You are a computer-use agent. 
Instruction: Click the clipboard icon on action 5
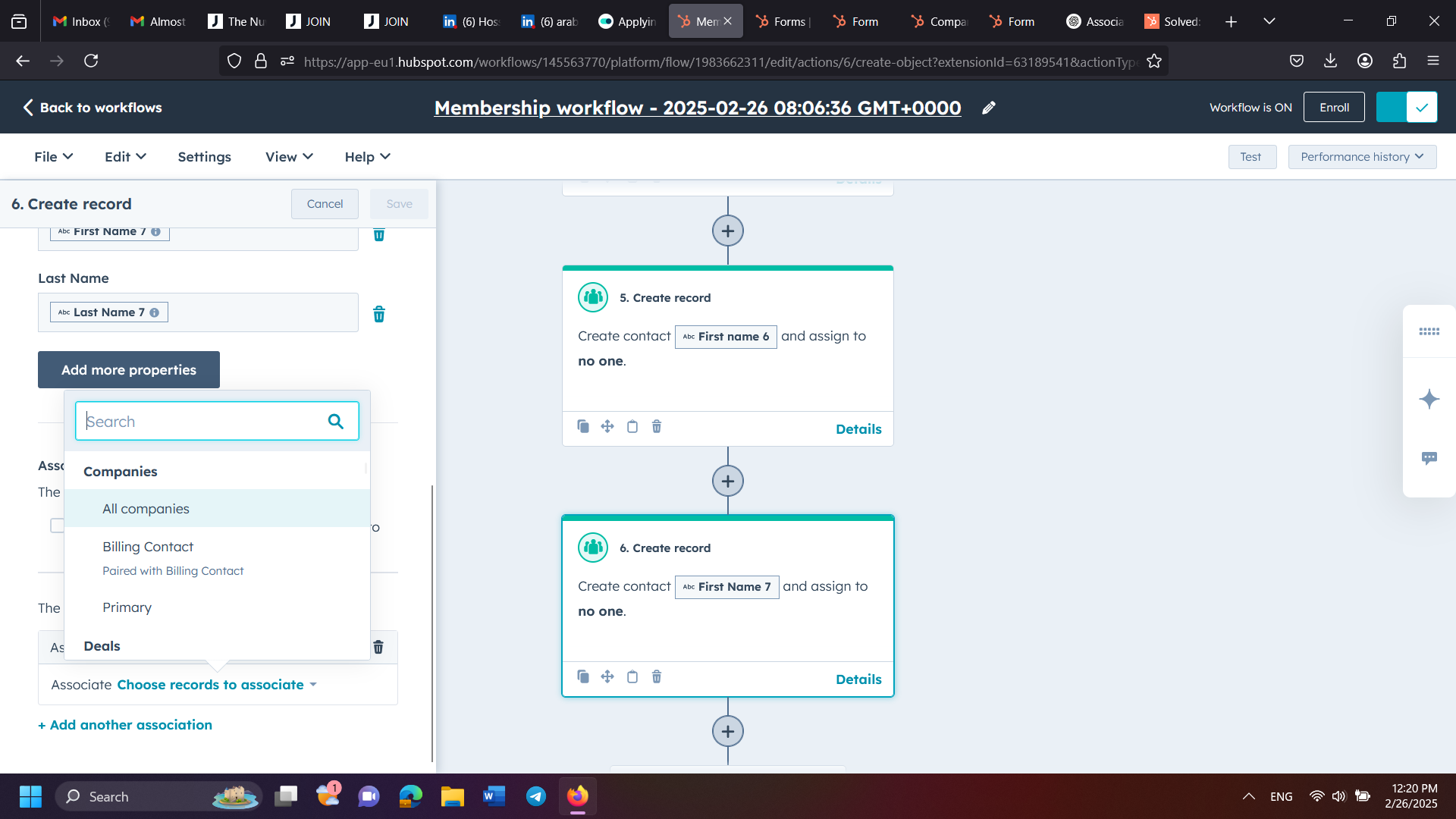tap(633, 426)
